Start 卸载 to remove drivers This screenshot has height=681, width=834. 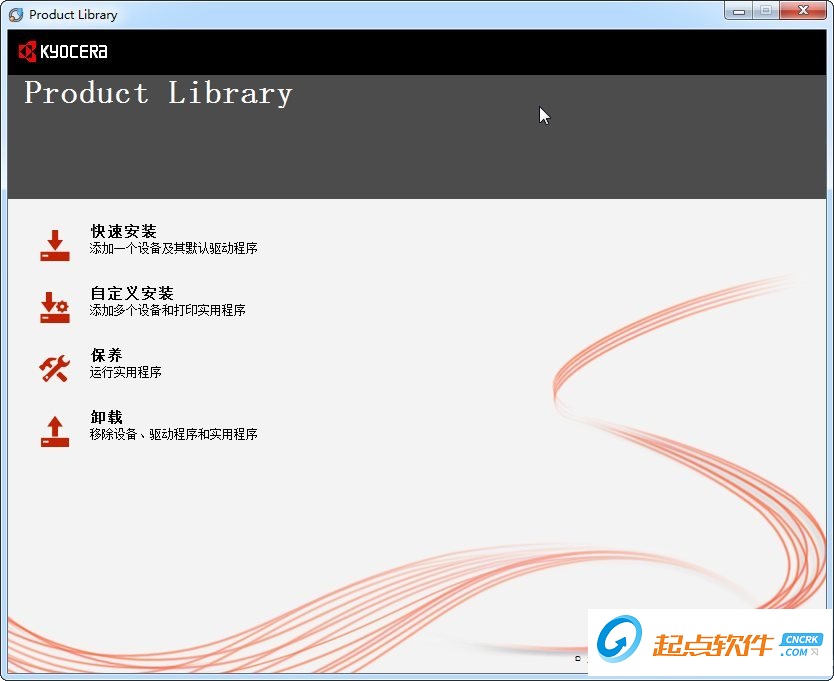107,417
